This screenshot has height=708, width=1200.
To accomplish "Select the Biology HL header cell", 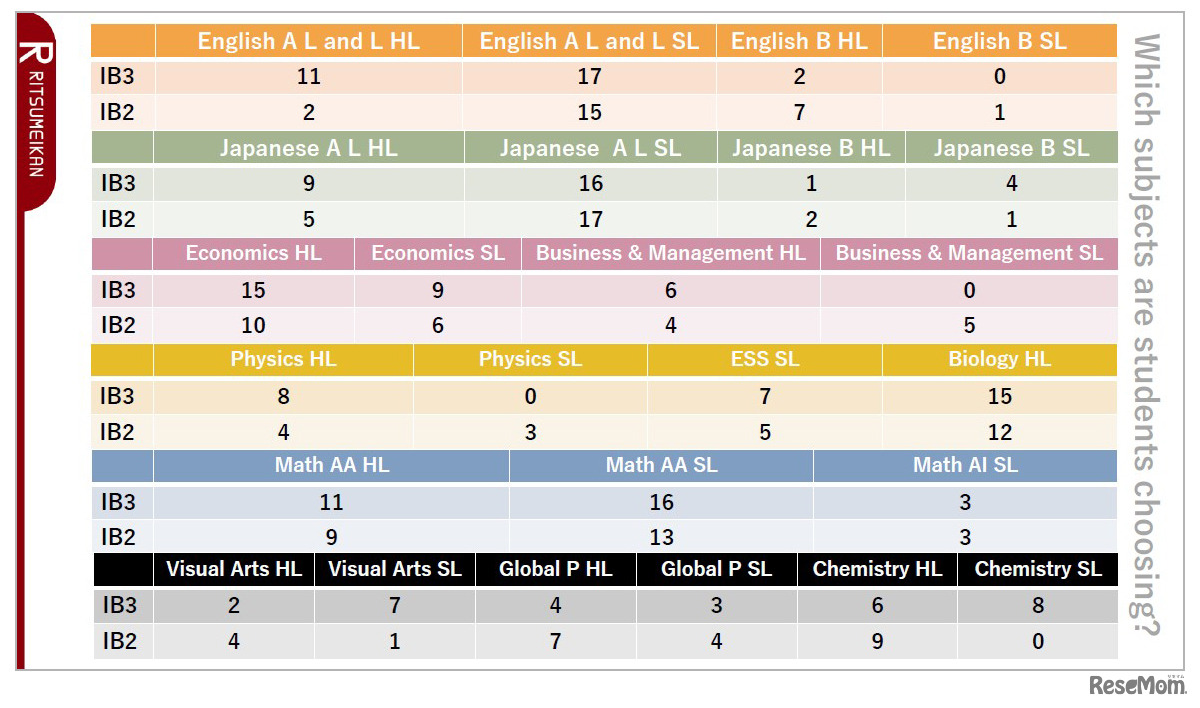I will click(x=999, y=359).
